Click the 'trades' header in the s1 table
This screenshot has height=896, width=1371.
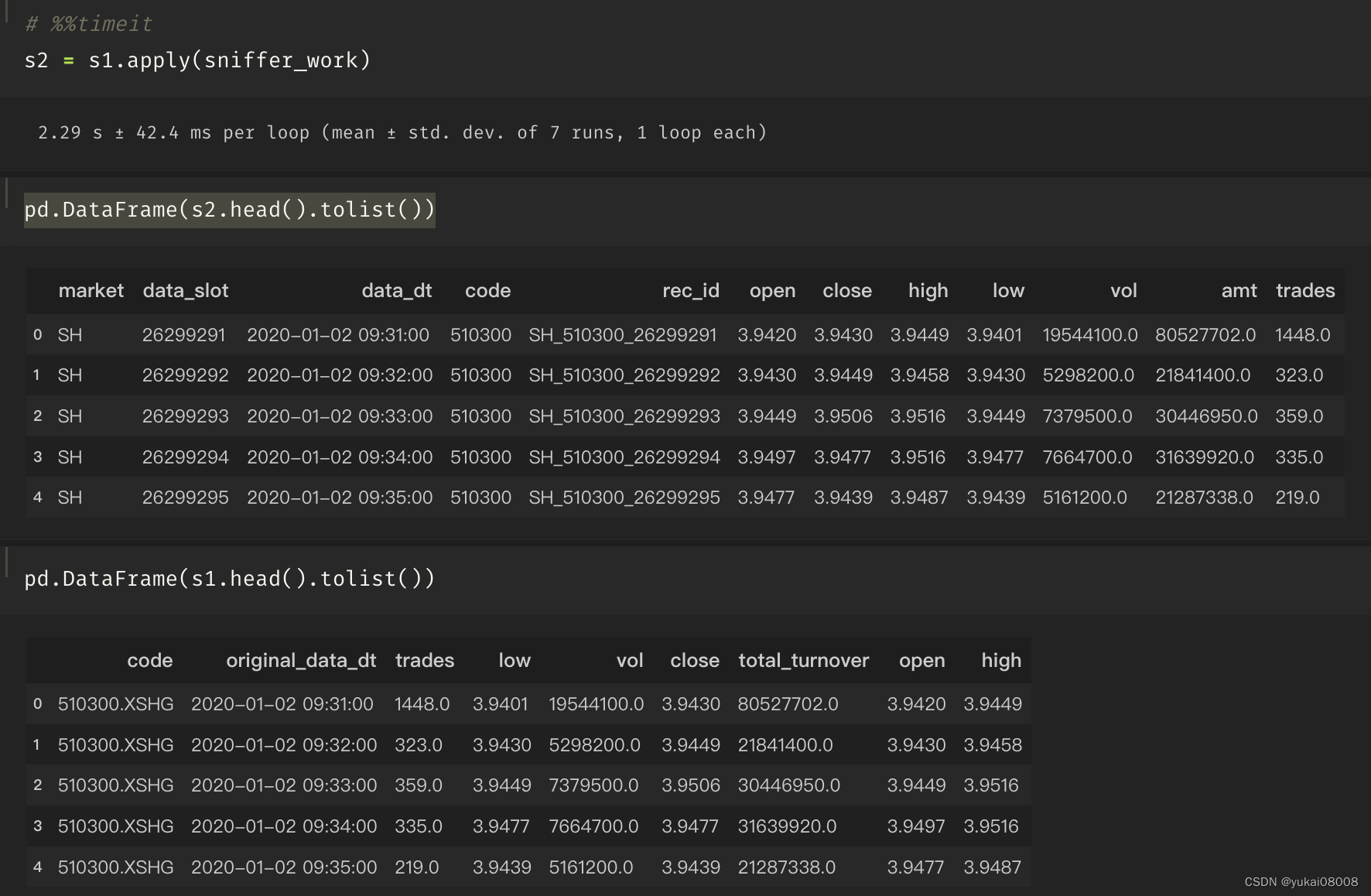tap(425, 661)
